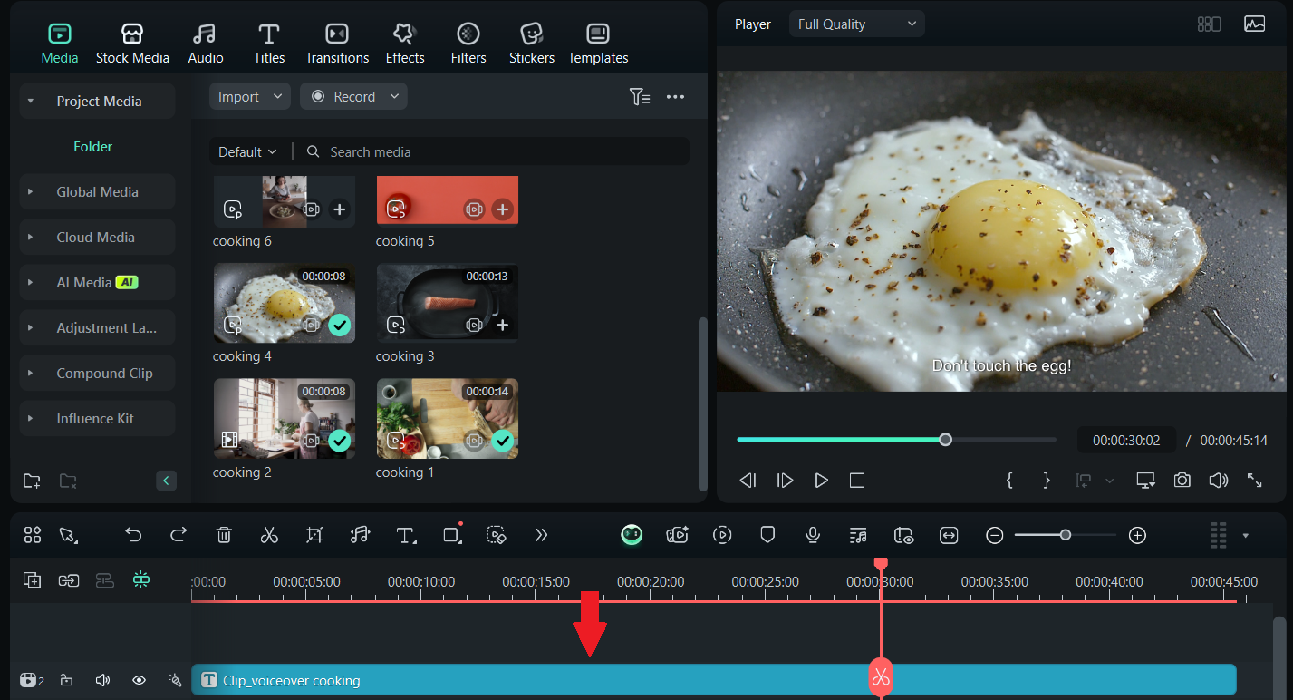This screenshot has height=700, width=1293.
Task: Open the media panel more options menu
Action: click(x=675, y=97)
